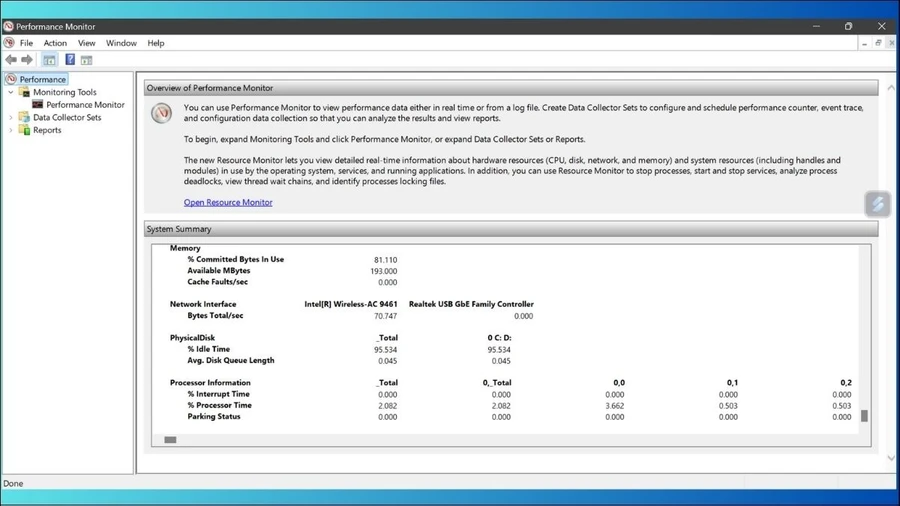
Task: Click the 'PhysicalDisk' heading
Action: click(192, 338)
